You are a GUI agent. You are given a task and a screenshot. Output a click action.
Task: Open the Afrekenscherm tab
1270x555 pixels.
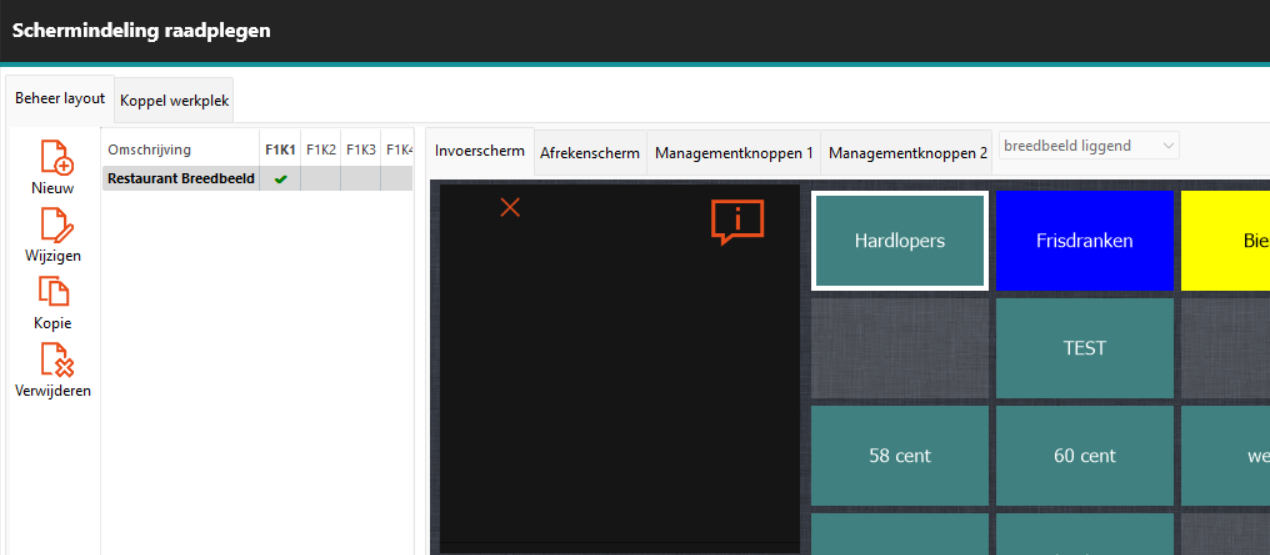click(590, 153)
